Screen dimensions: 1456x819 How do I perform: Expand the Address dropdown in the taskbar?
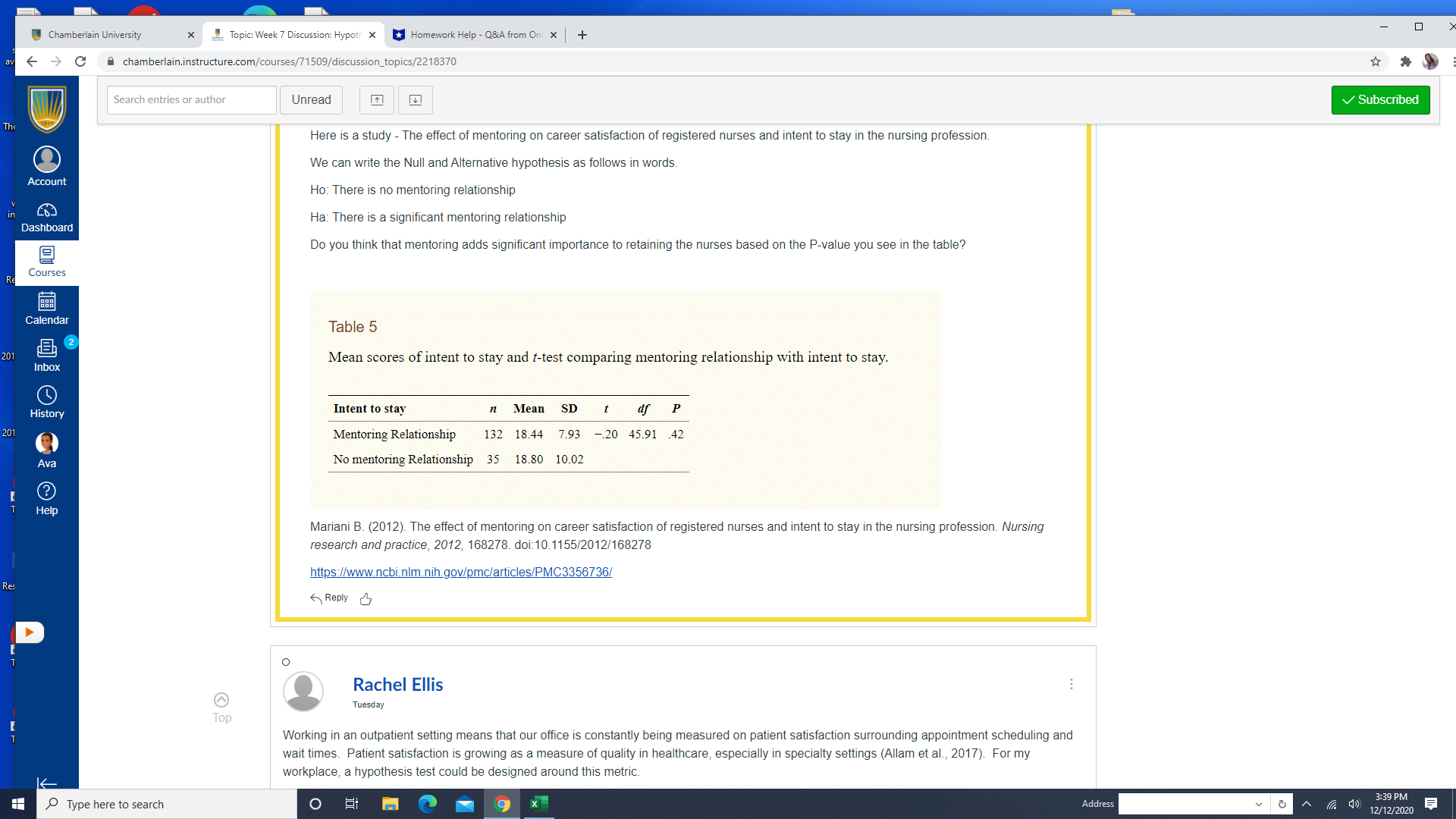tap(1258, 804)
